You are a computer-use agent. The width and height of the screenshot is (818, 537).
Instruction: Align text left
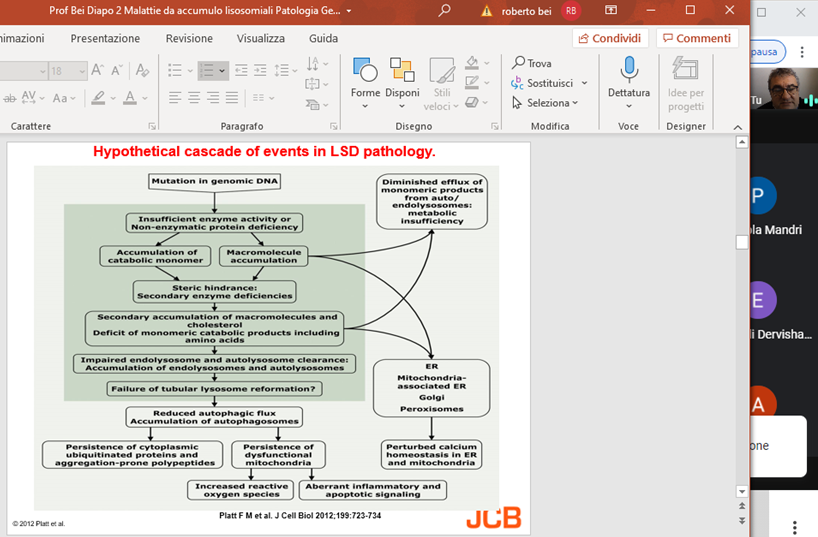tap(175, 98)
